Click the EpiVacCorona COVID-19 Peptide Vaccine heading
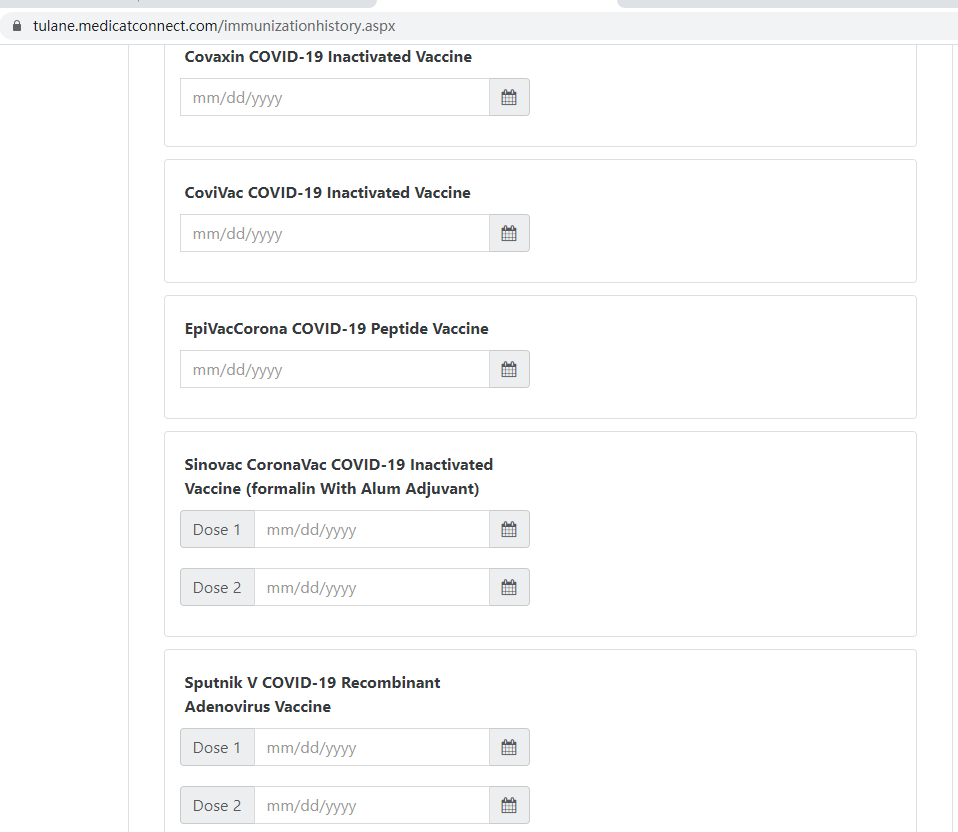This screenshot has width=958, height=832. point(337,329)
